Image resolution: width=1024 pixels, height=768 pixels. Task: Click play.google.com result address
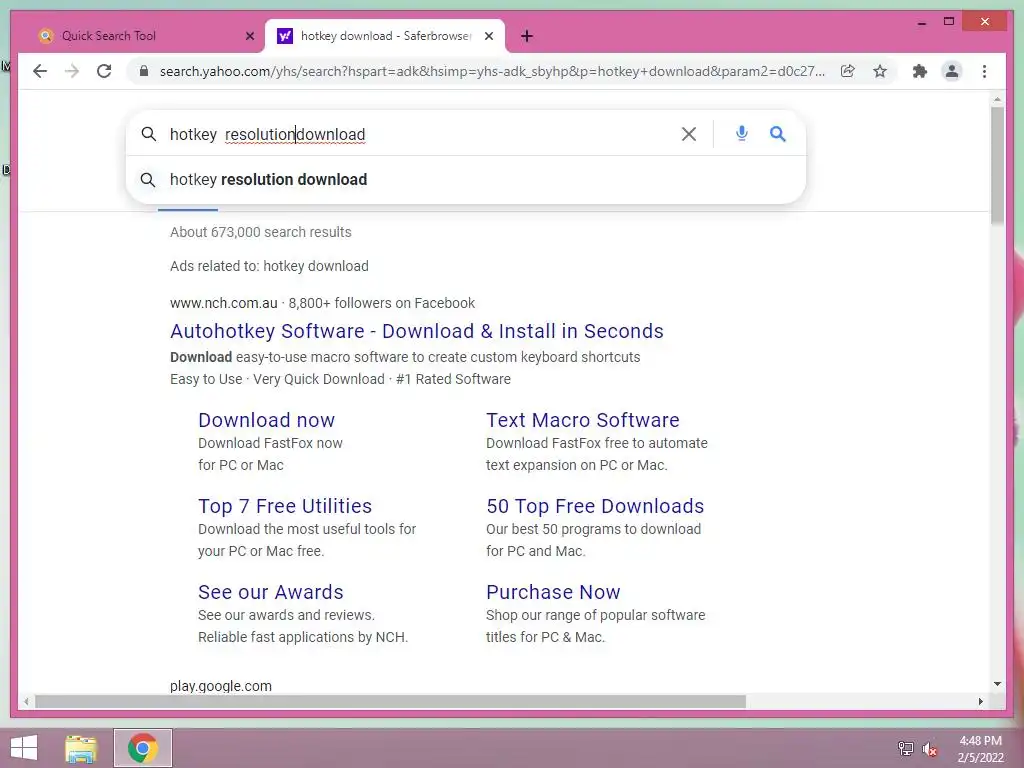[x=221, y=686]
